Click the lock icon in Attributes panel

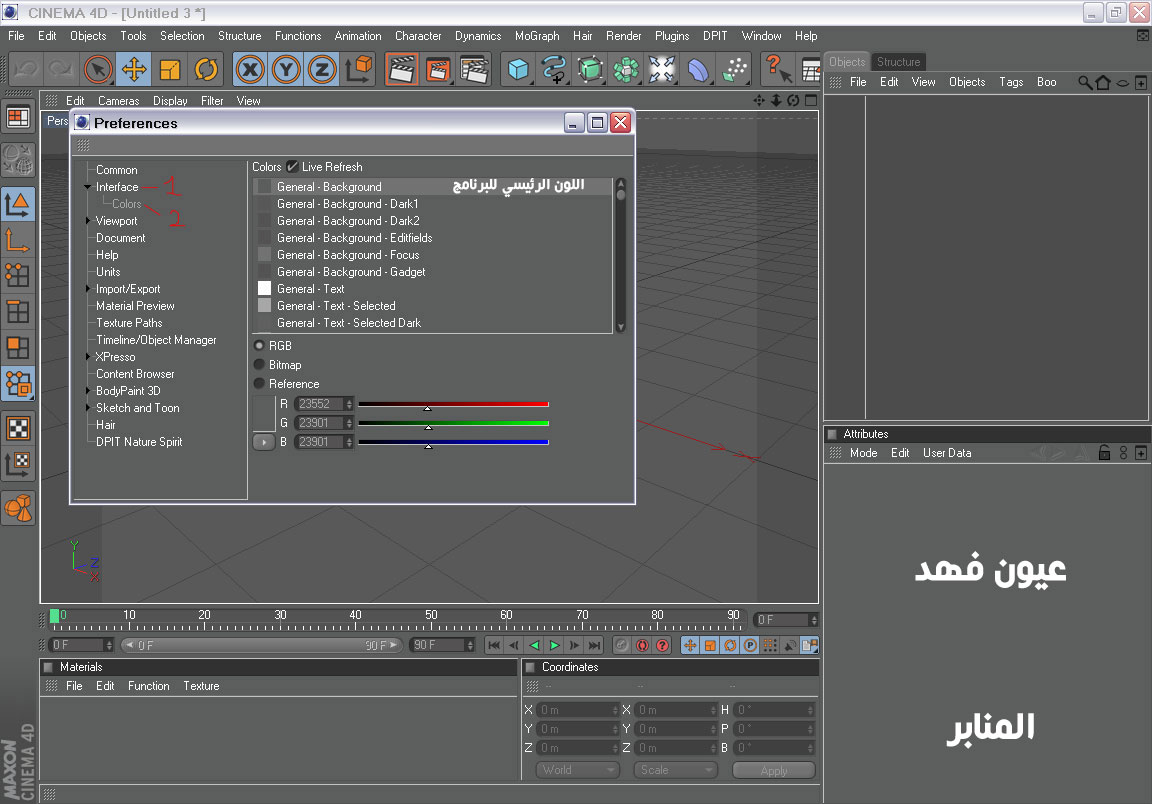click(1104, 453)
